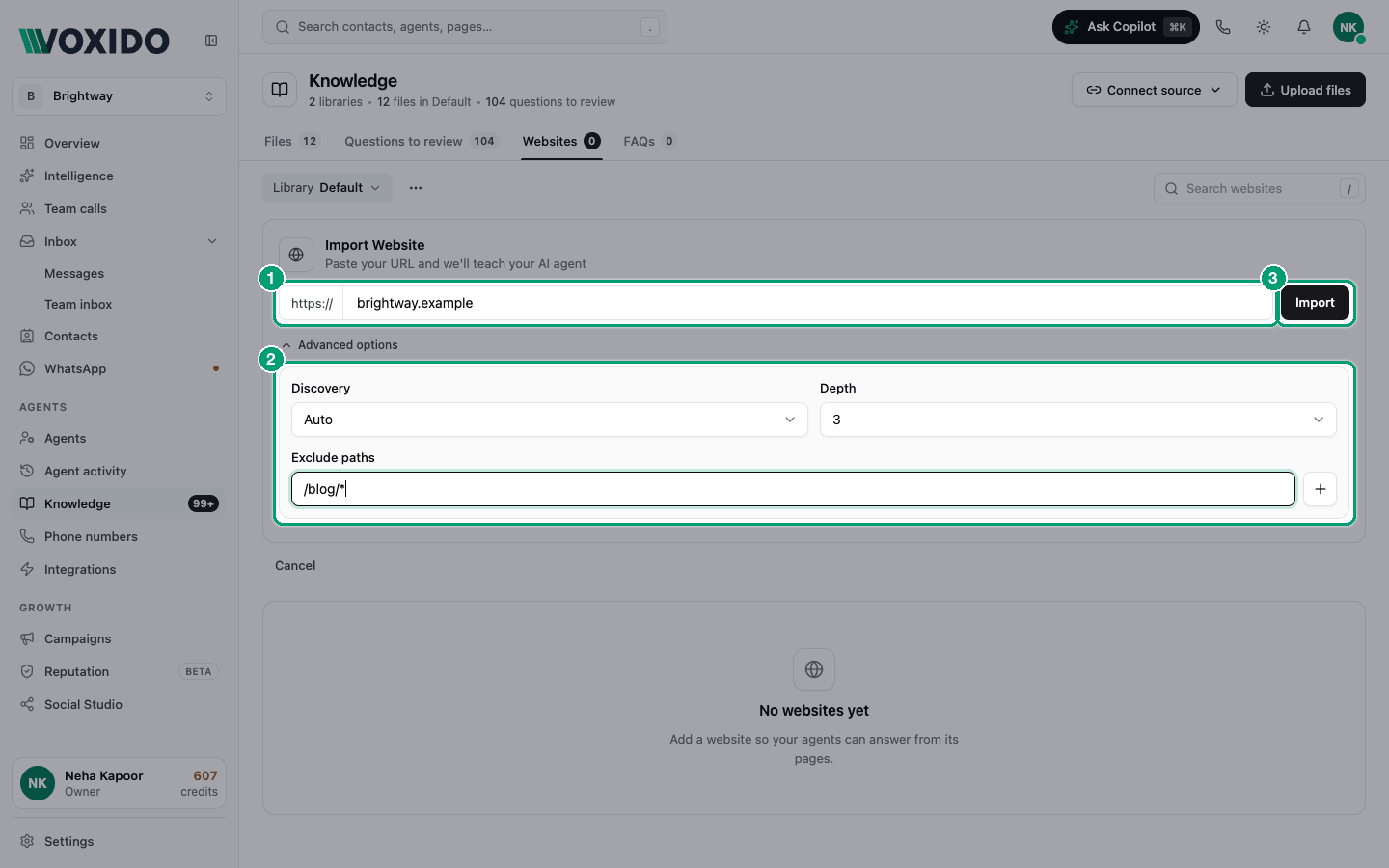Click the add exclude path plus button
Viewport: 1389px width, 868px height.
[x=1320, y=489]
